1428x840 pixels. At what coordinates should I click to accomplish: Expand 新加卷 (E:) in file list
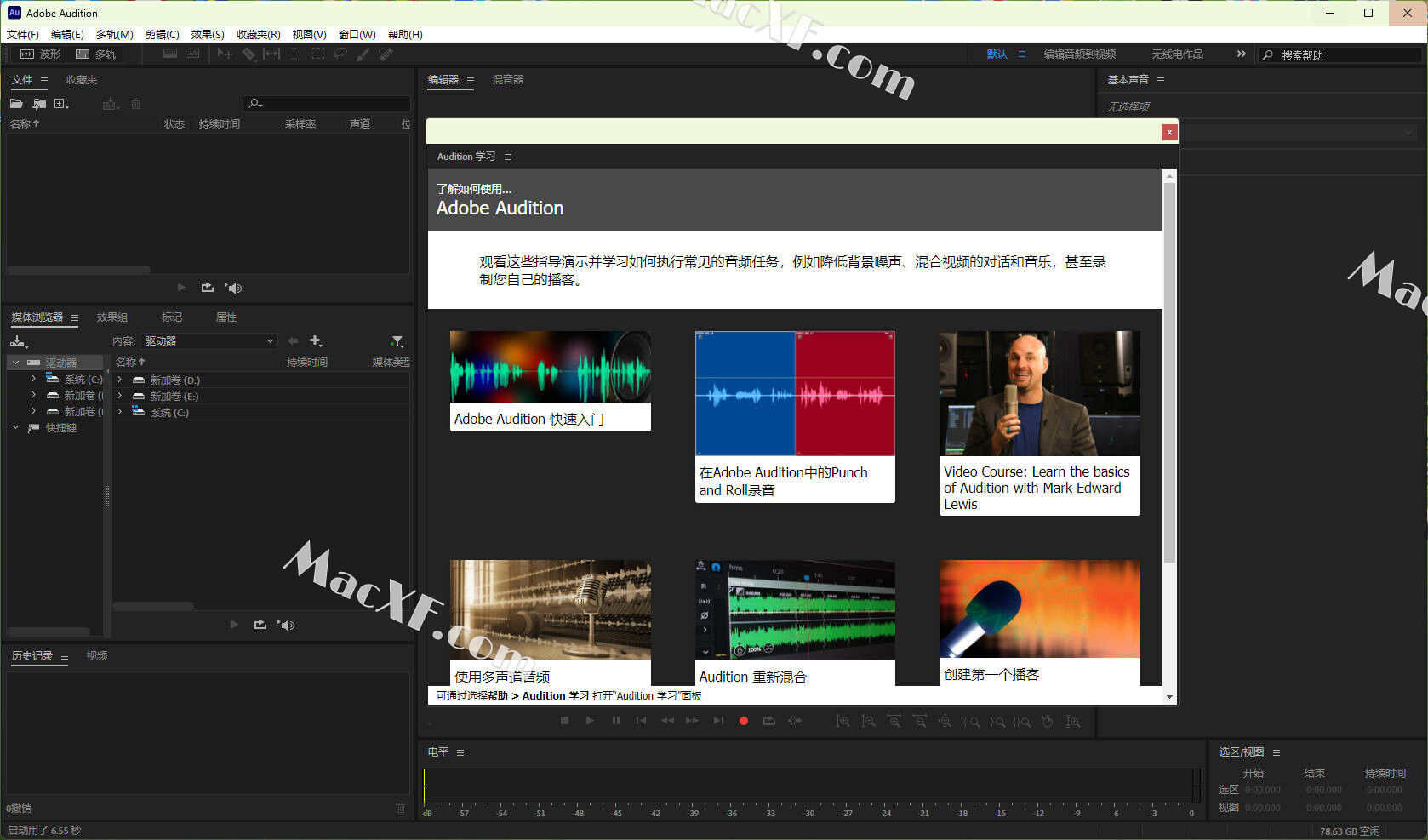coord(120,396)
